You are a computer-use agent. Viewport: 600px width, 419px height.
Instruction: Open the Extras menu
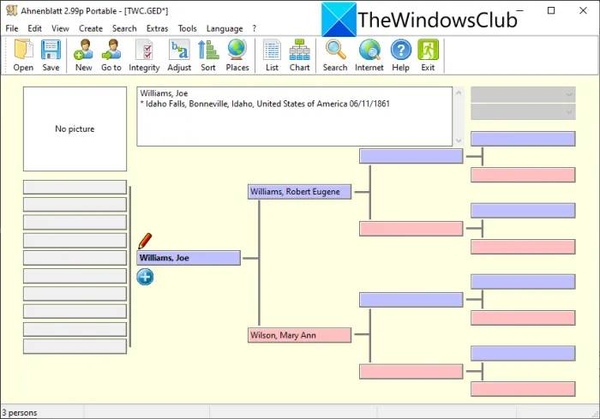tap(157, 28)
